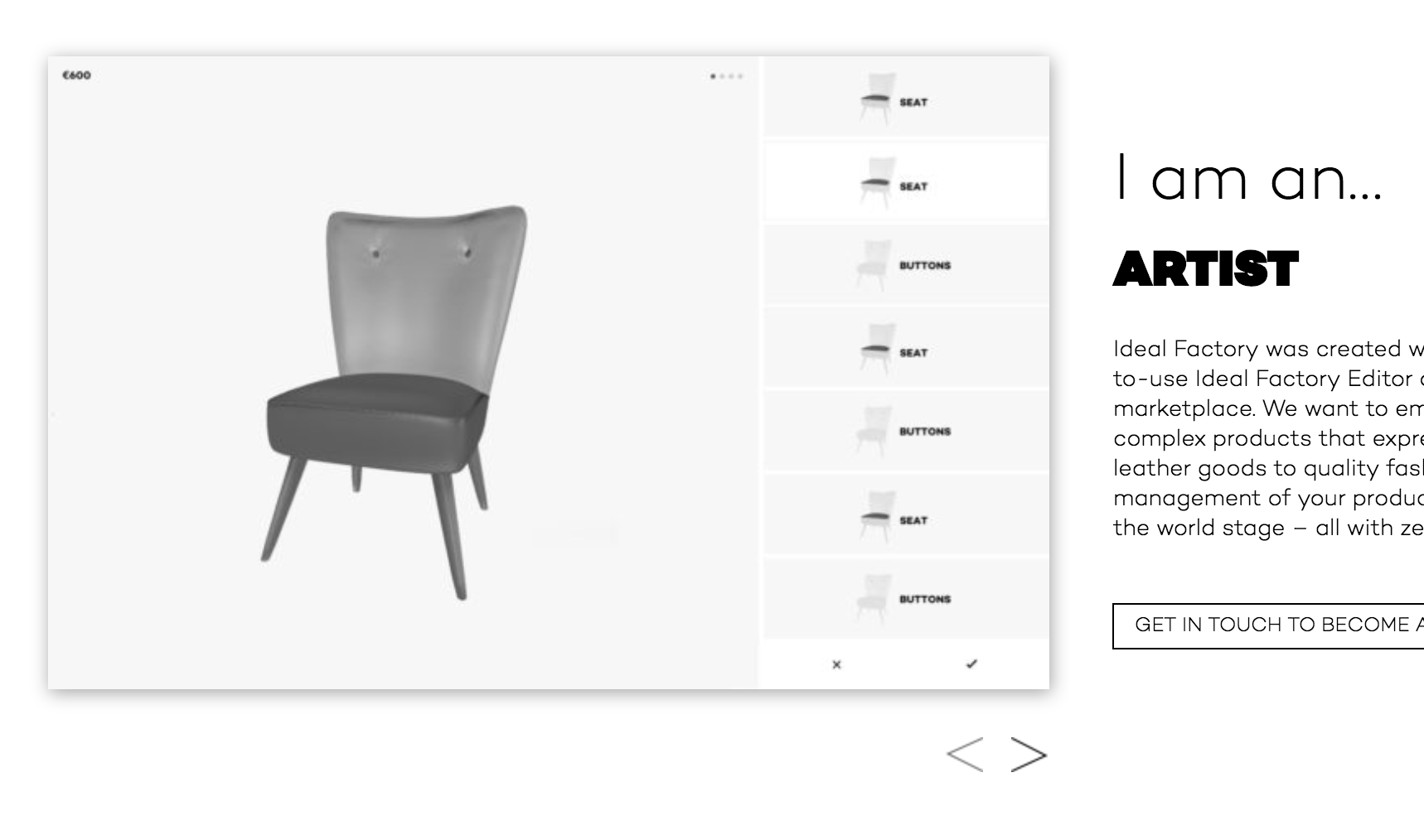Click the next slide right arrow
The image size is (1424, 840).
point(1029,754)
